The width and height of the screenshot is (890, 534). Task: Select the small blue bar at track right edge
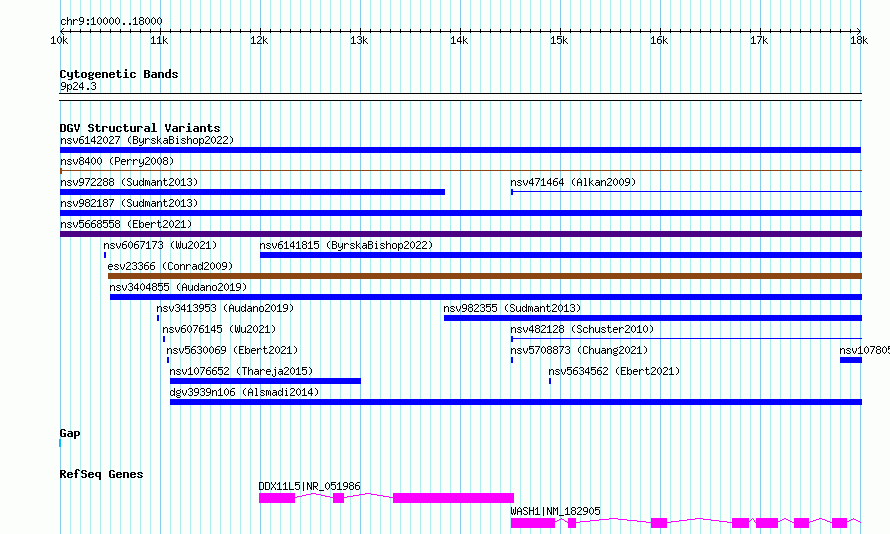tap(851, 360)
